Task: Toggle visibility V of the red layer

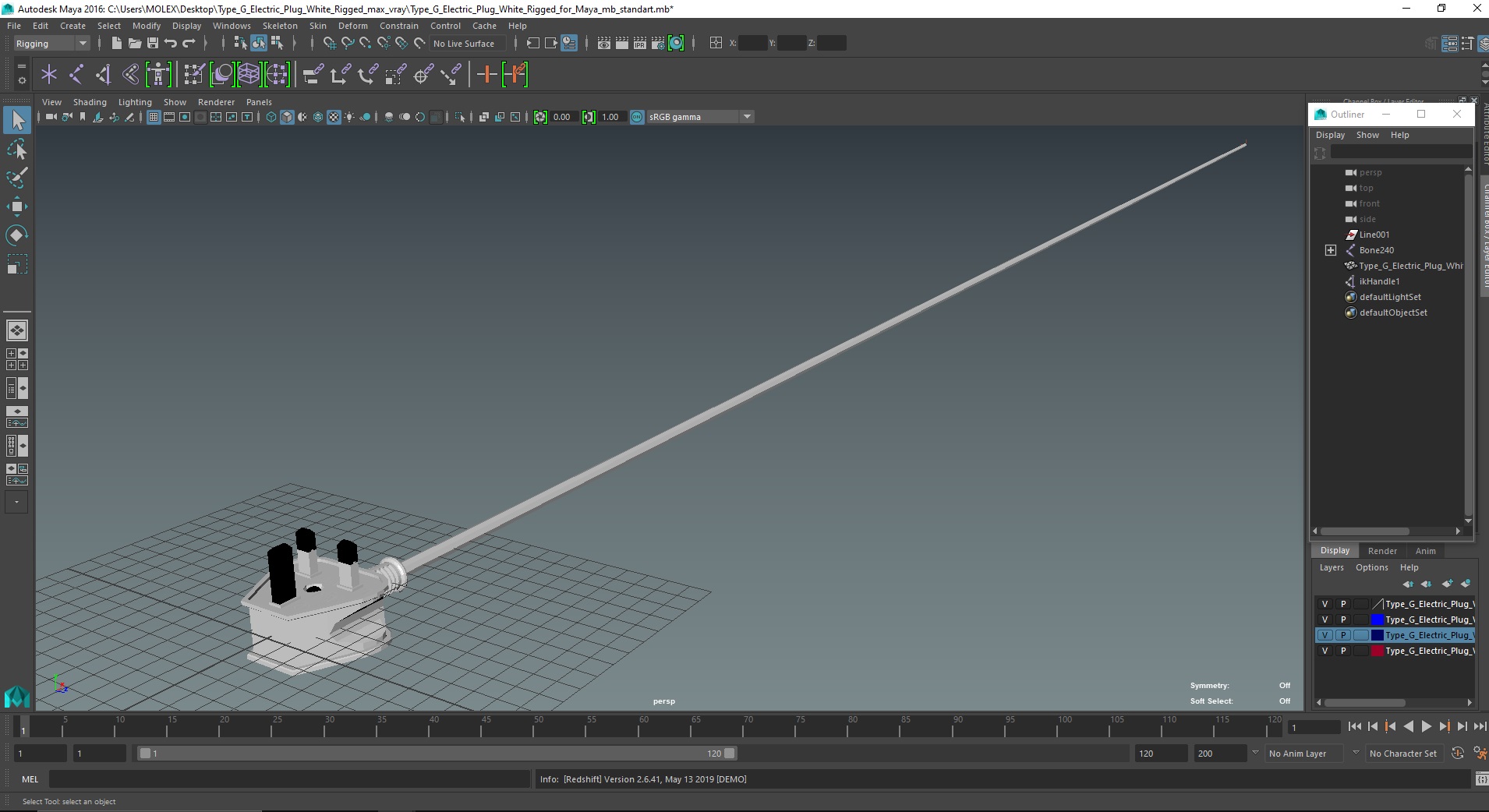Action: [1325, 651]
